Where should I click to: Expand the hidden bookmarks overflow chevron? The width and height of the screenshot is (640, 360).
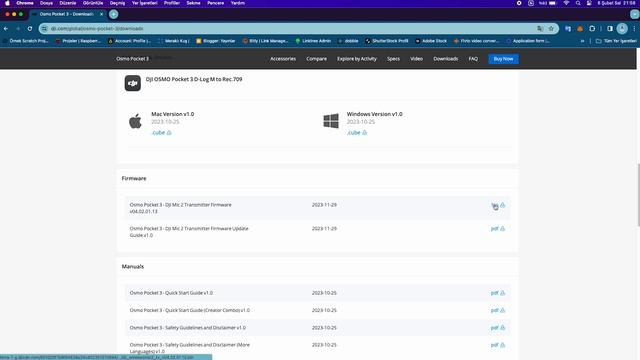[x=582, y=41]
